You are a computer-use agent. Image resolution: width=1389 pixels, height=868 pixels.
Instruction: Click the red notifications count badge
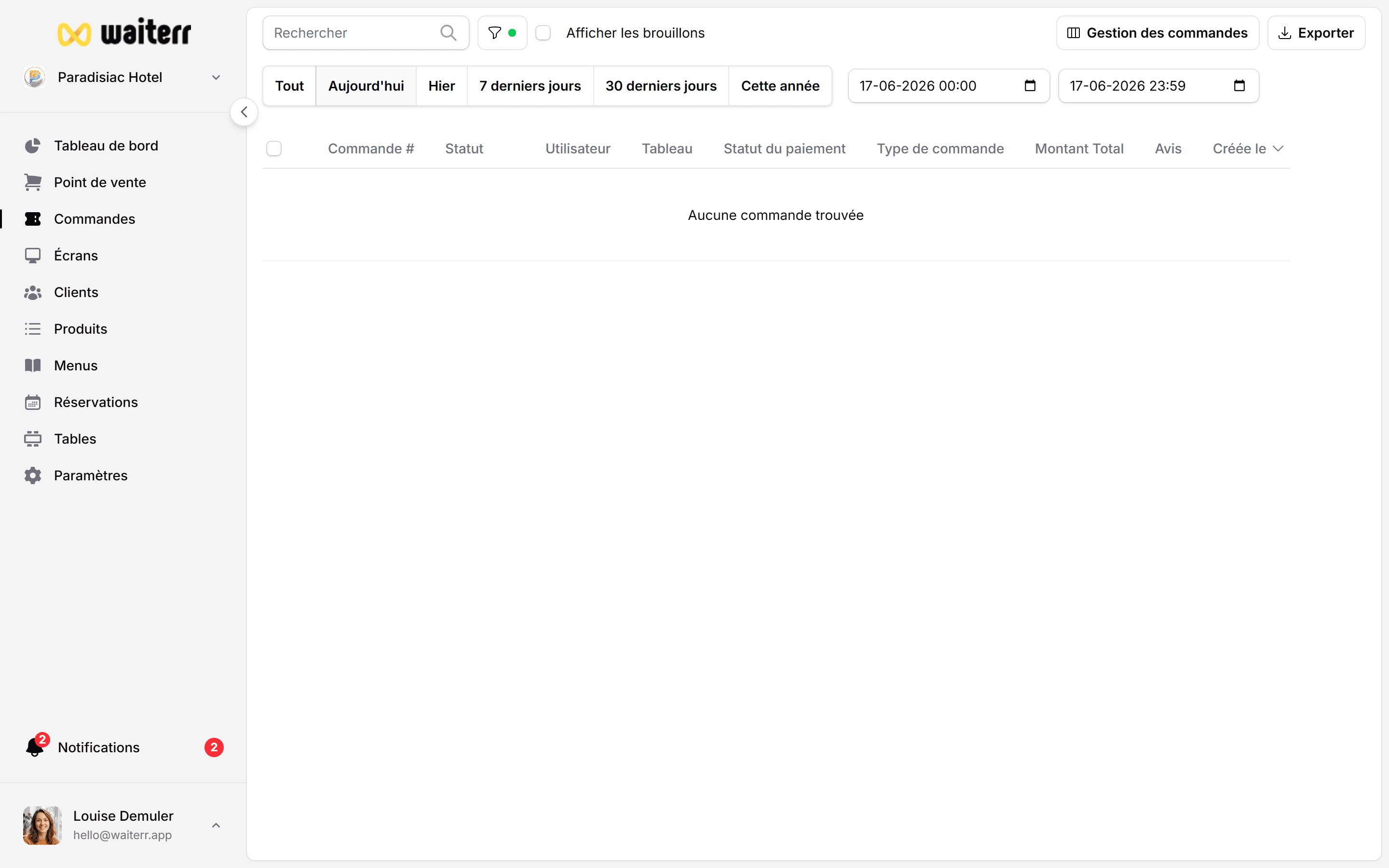coord(214,747)
